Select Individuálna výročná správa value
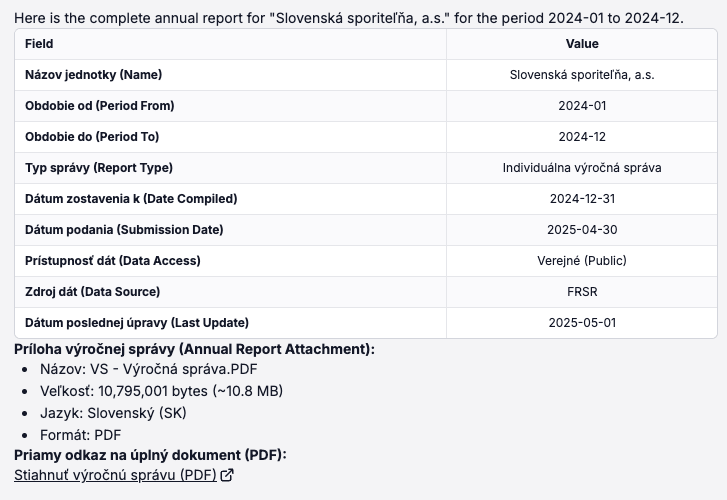727x500 pixels. [582, 168]
